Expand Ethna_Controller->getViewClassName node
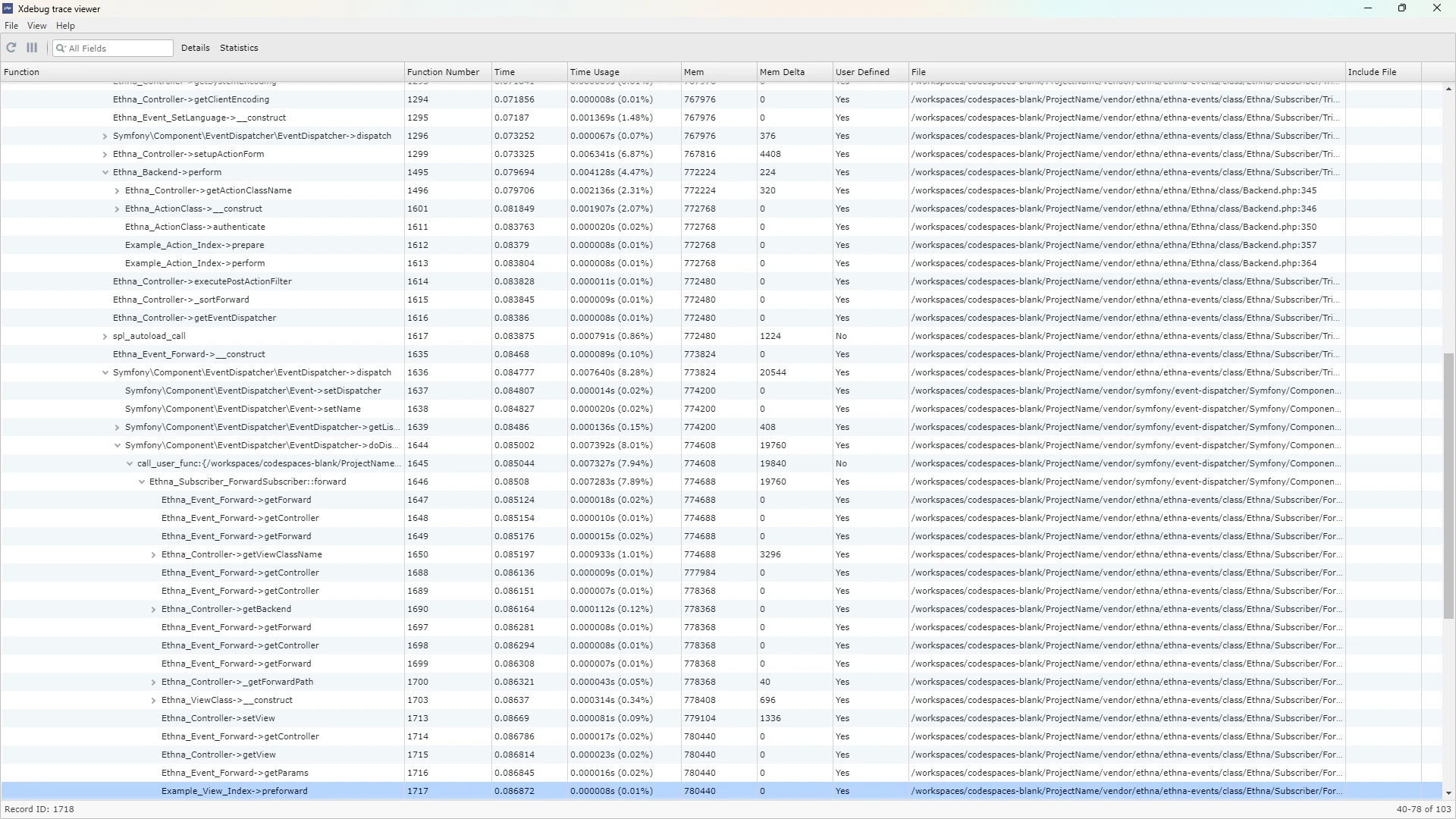The width and height of the screenshot is (1456, 819). tap(154, 554)
